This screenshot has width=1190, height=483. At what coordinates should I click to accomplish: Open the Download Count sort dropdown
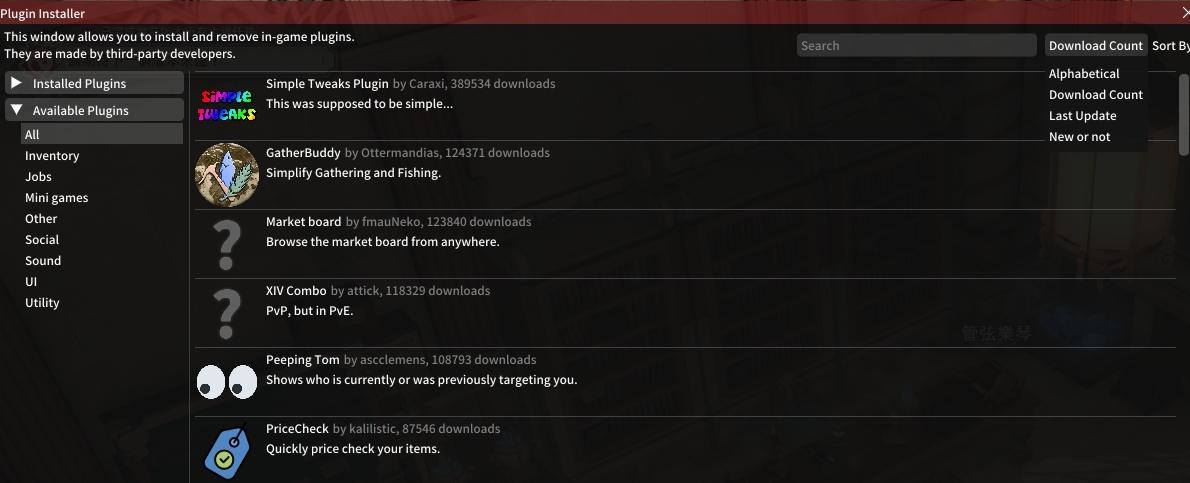[x=1095, y=45]
